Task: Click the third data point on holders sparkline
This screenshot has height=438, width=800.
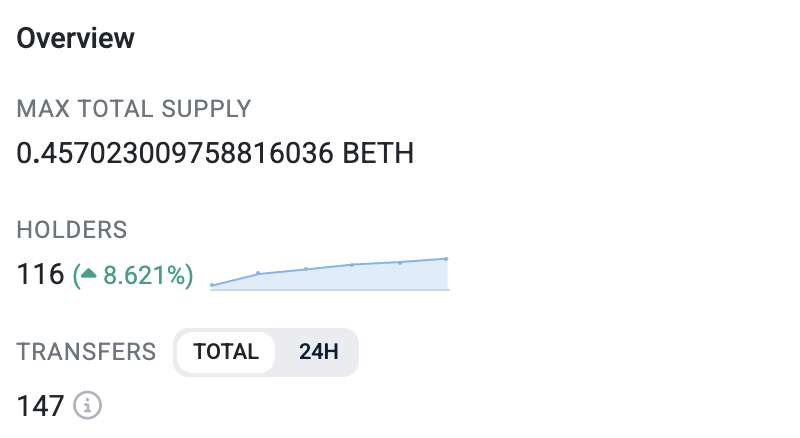Action: [306, 269]
